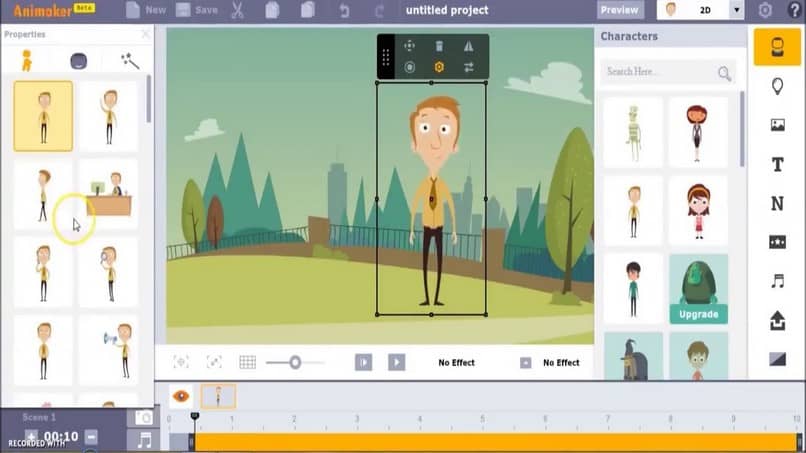Open the settings gear icon
Image resolution: width=806 pixels, height=453 pixels.
[765, 10]
